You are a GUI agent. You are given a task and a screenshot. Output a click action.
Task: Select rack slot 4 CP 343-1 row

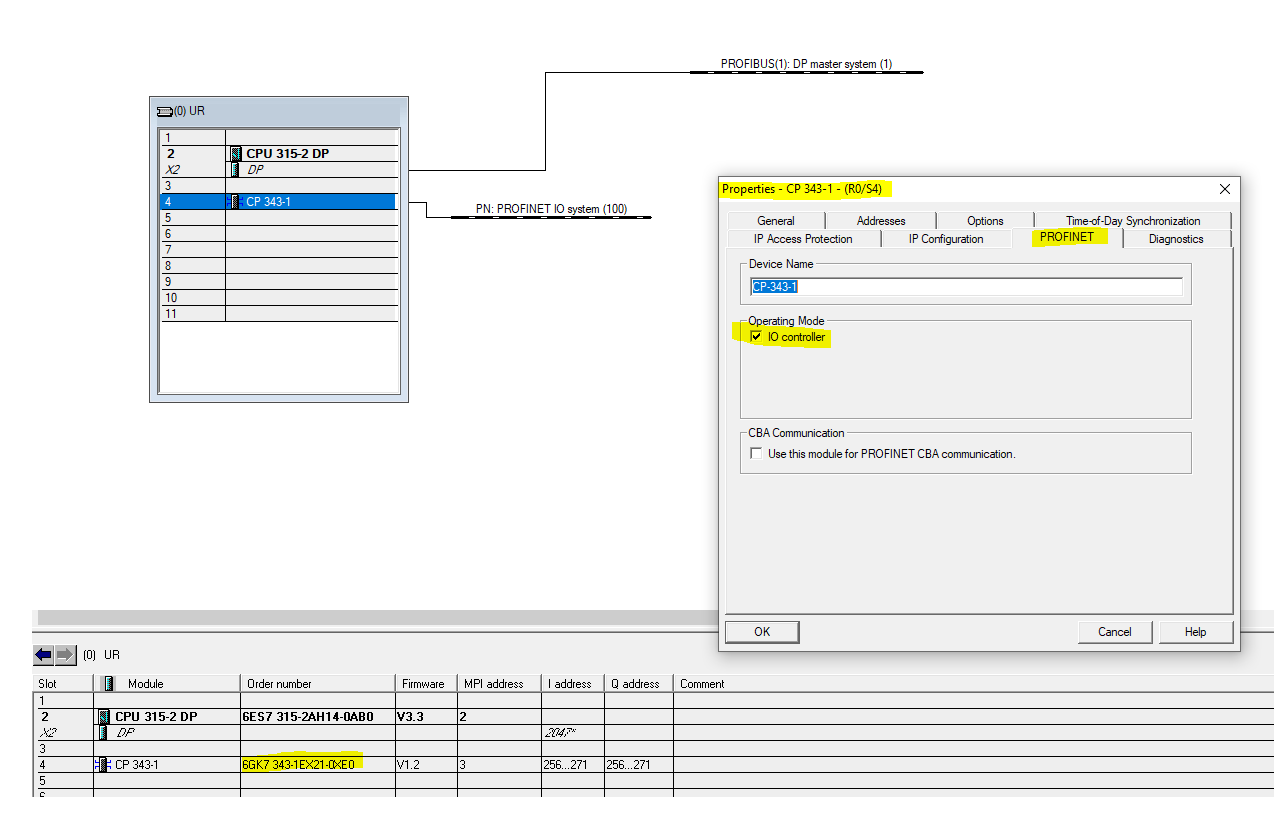[279, 202]
